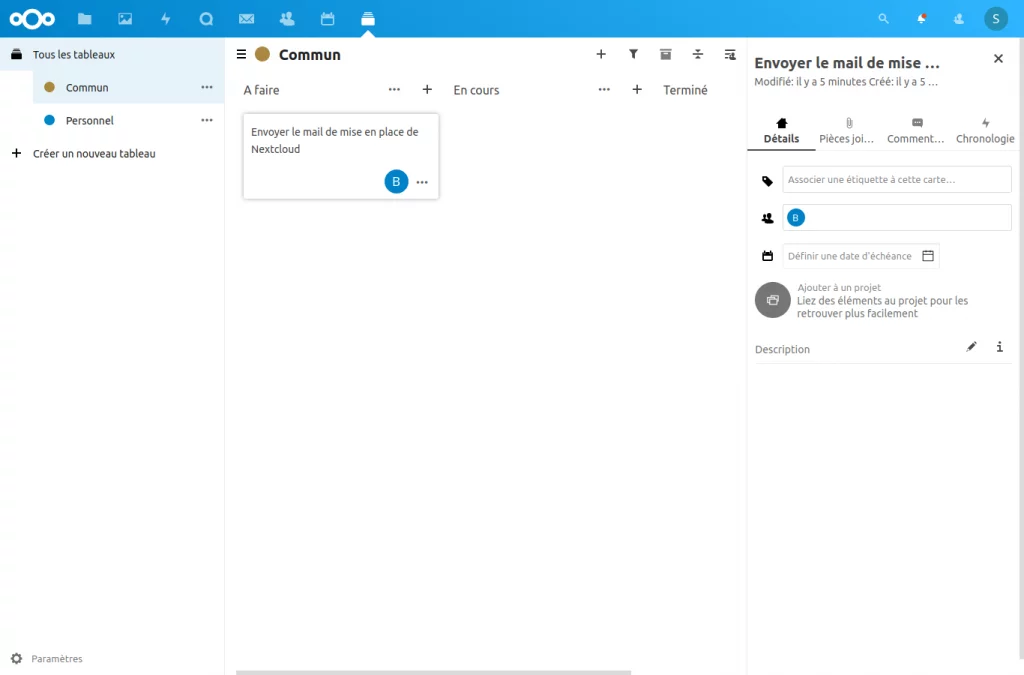The height and width of the screenshot is (675, 1024).
Task: Click the Personnel blue color dot
Action: 49,120
